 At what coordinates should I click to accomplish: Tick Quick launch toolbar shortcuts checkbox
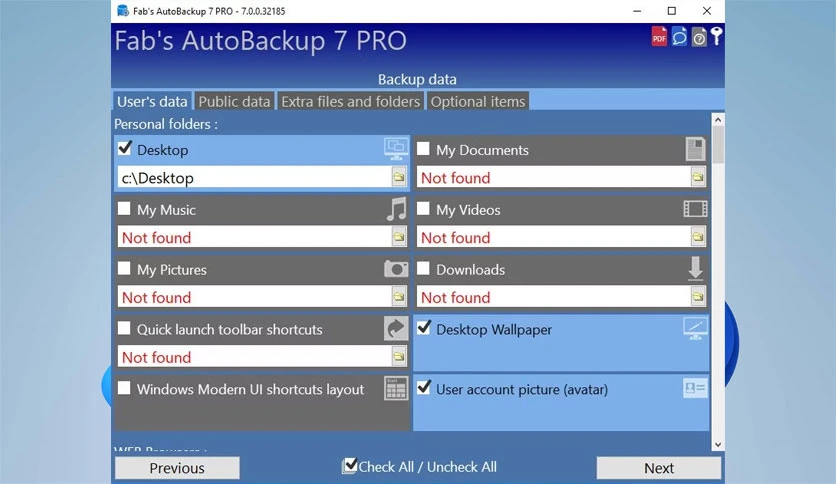124,327
